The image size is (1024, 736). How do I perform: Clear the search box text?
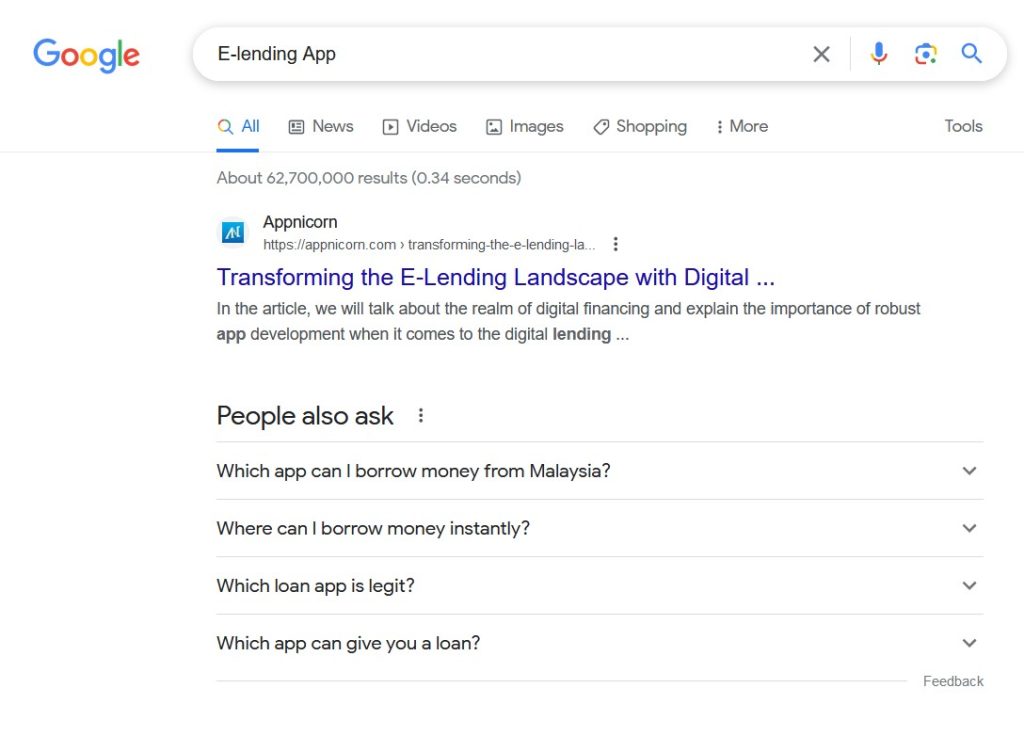[x=821, y=54]
